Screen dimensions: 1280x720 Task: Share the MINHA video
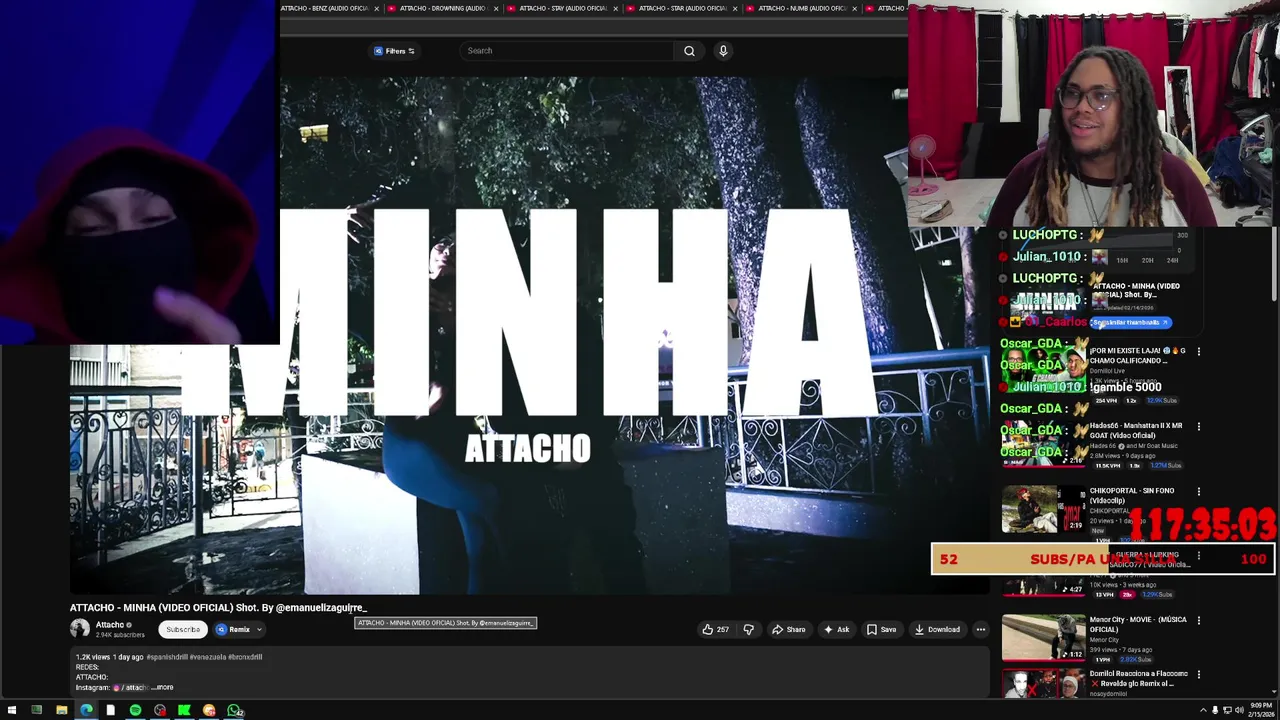[788, 629]
